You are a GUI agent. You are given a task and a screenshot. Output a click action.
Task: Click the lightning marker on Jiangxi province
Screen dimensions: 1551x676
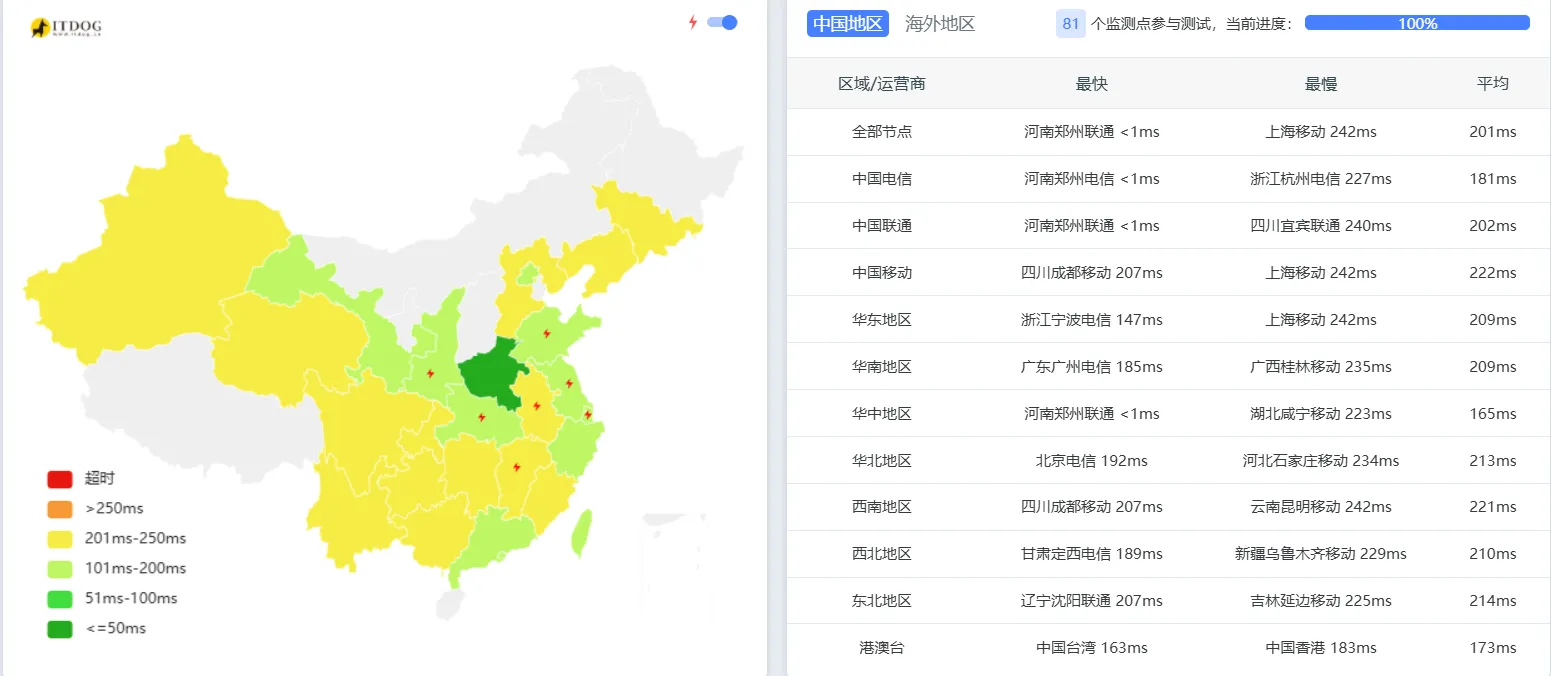(x=517, y=467)
